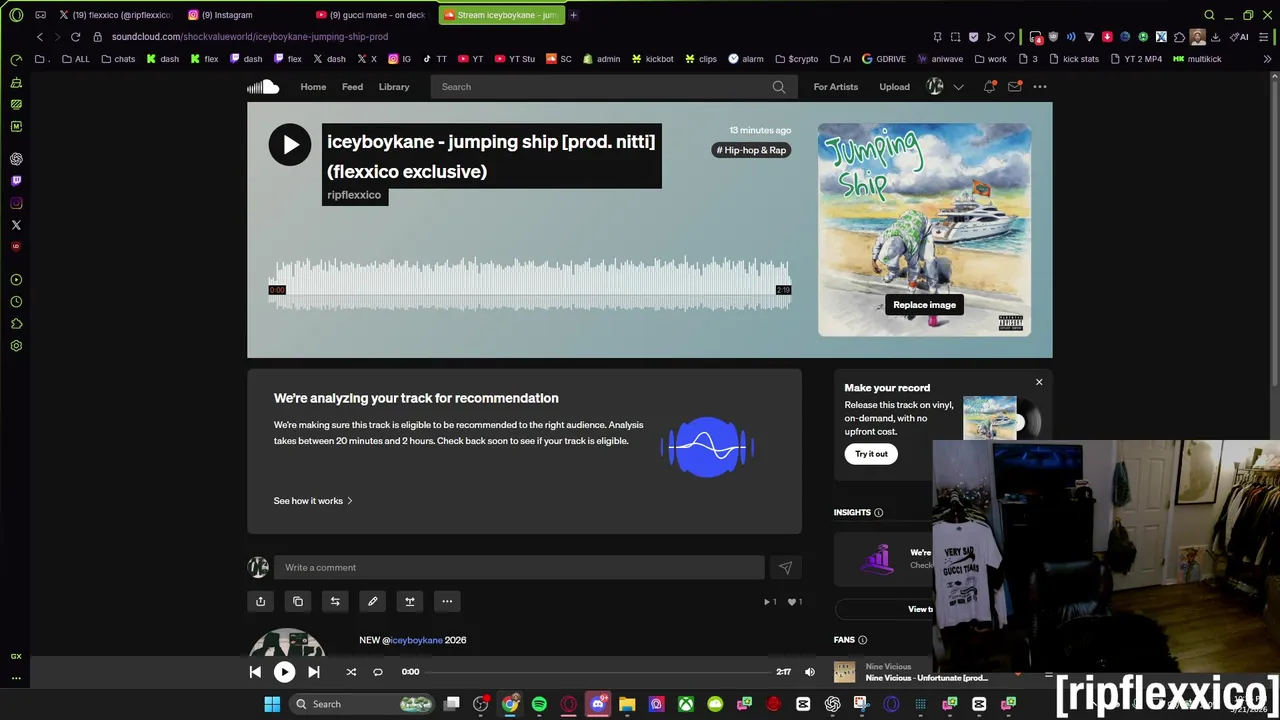Mute the player volume
This screenshot has height=720, width=1280.
point(810,672)
